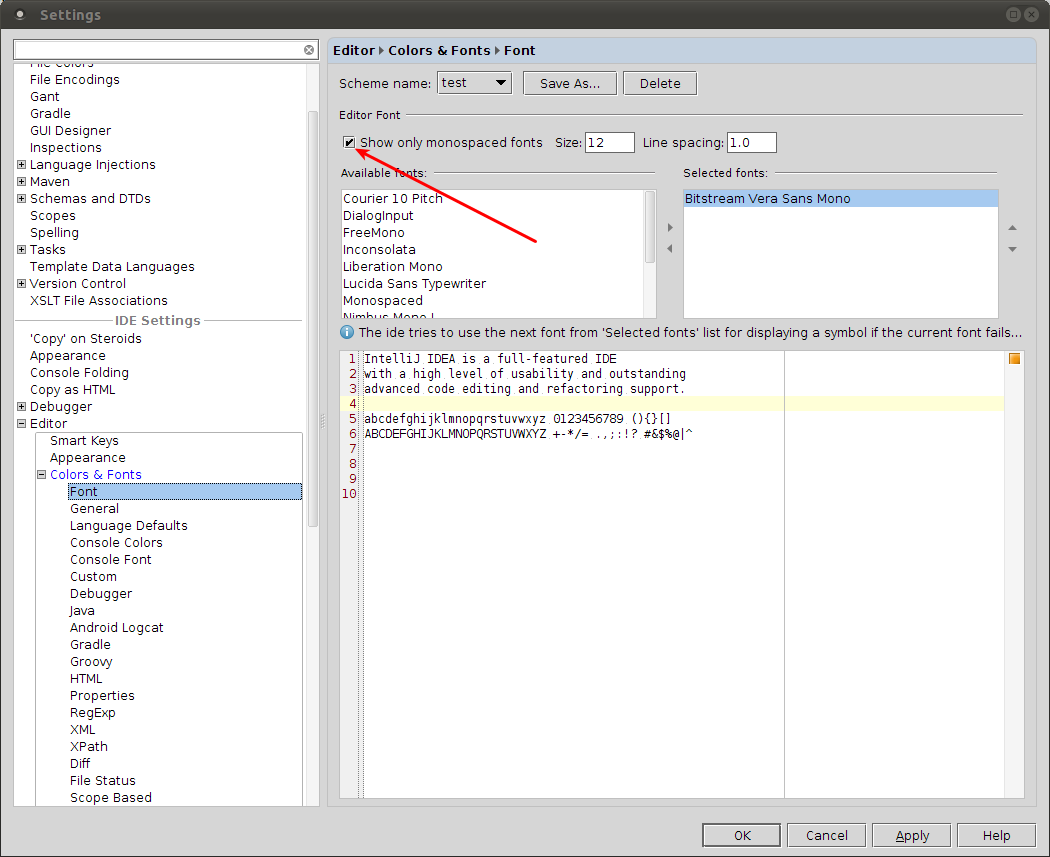The width and height of the screenshot is (1050, 857).
Task: Remove font from Selected fonts (left arrow)
Action: [x=670, y=248]
